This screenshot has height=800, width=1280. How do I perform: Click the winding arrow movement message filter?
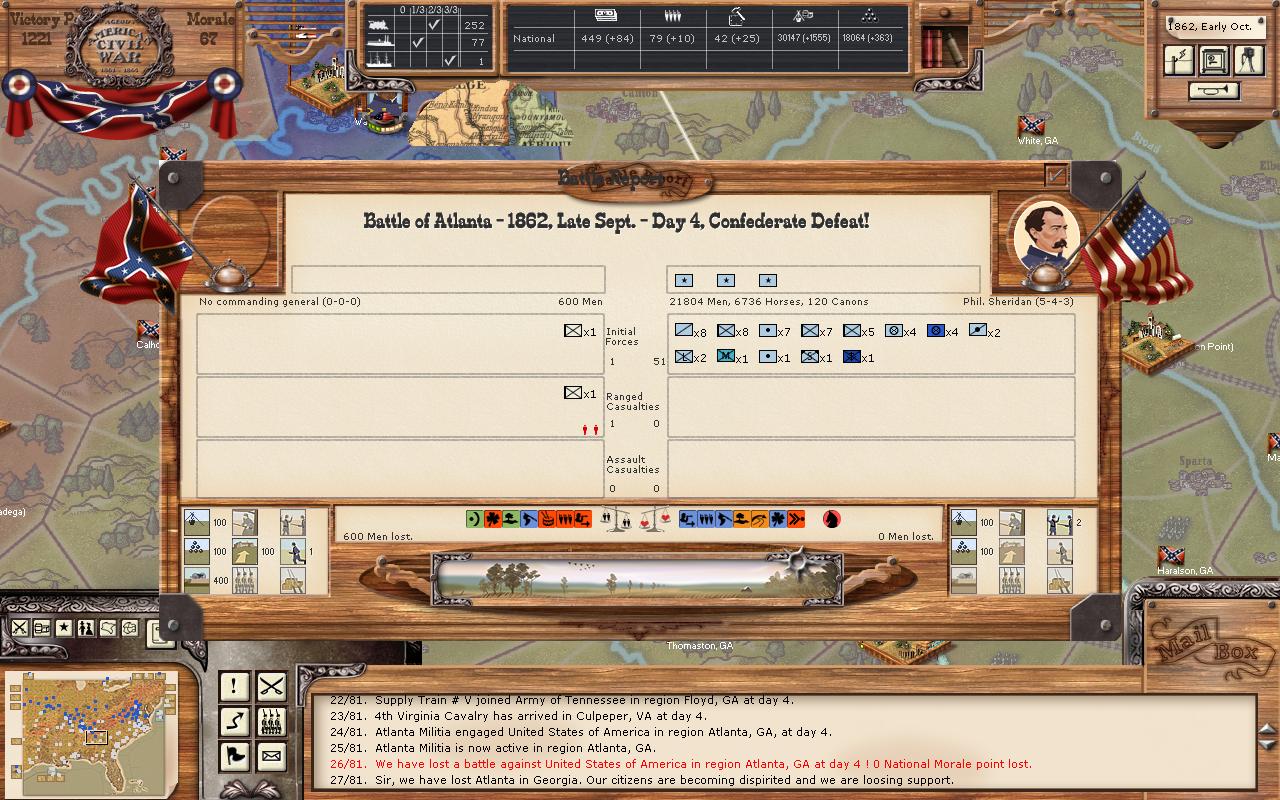(x=234, y=721)
